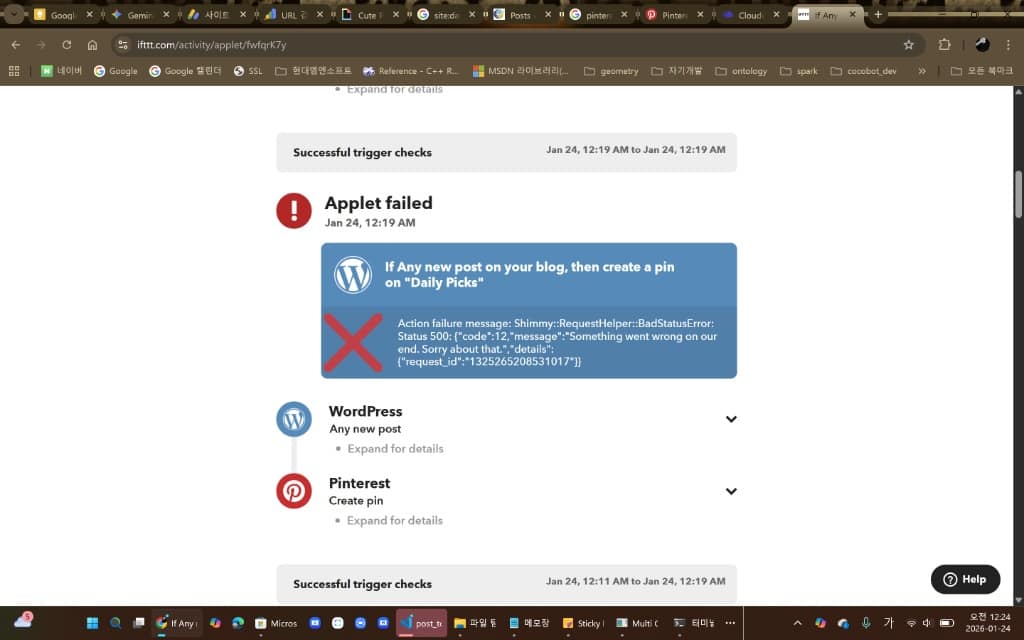
Task: Bookmark this page with the star icon
Action: click(x=908, y=45)
